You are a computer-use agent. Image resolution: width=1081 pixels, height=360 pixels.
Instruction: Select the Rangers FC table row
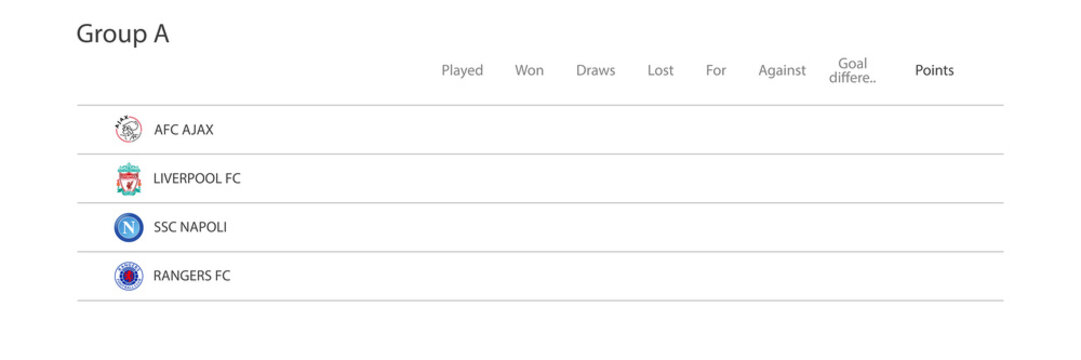pyautogui.click(x=540, y=276)
